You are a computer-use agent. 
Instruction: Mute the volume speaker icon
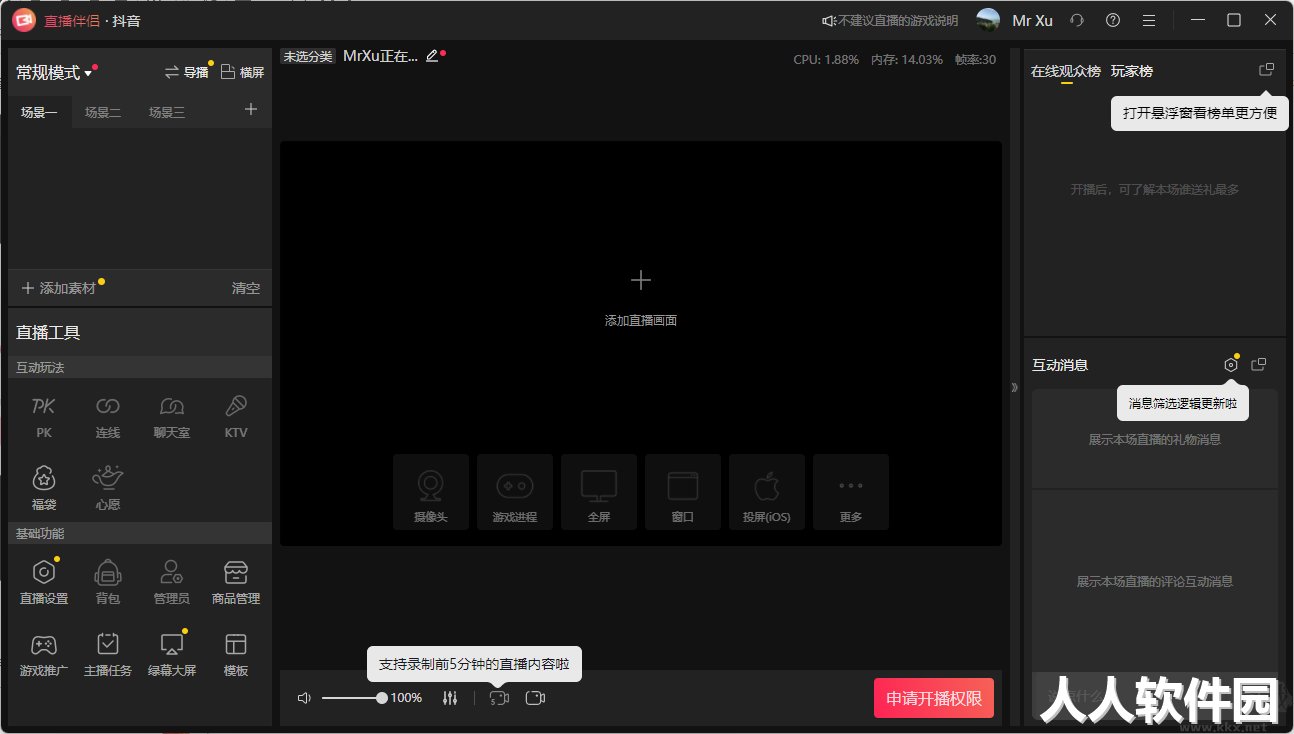[x=305, y=698]
